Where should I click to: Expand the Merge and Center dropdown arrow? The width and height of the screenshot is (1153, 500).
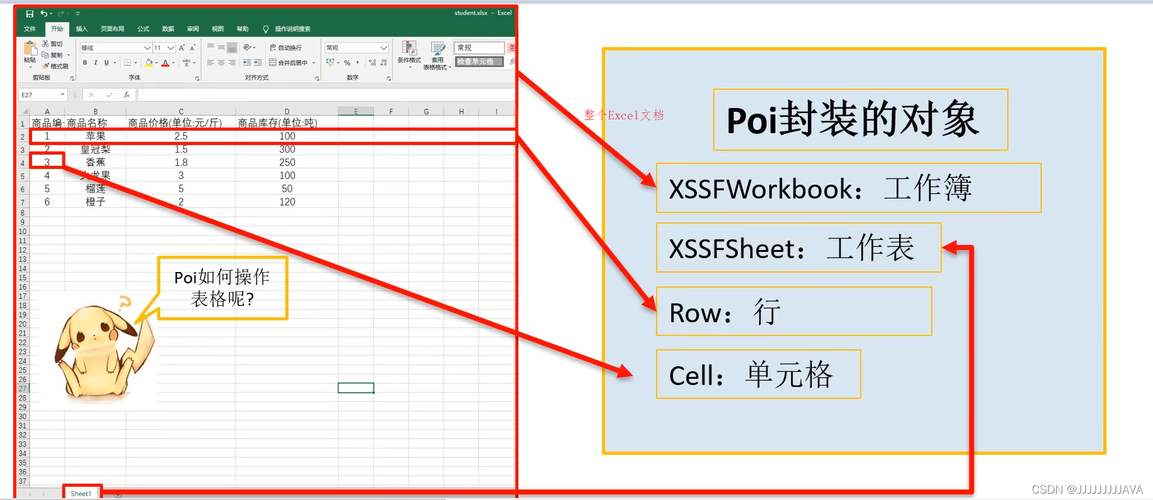click(x=314, y=62)
